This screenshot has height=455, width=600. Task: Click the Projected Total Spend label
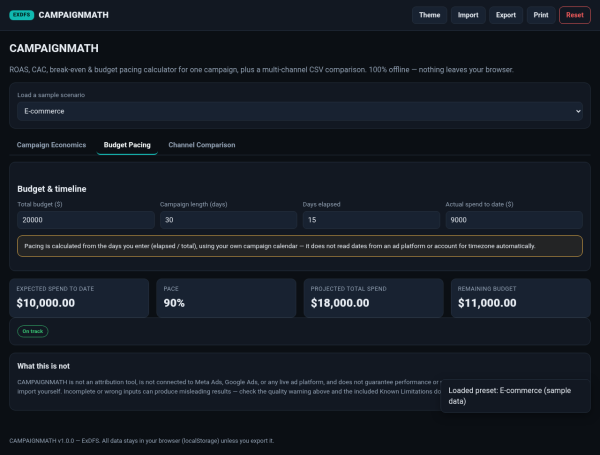click(x=349, y=289)
